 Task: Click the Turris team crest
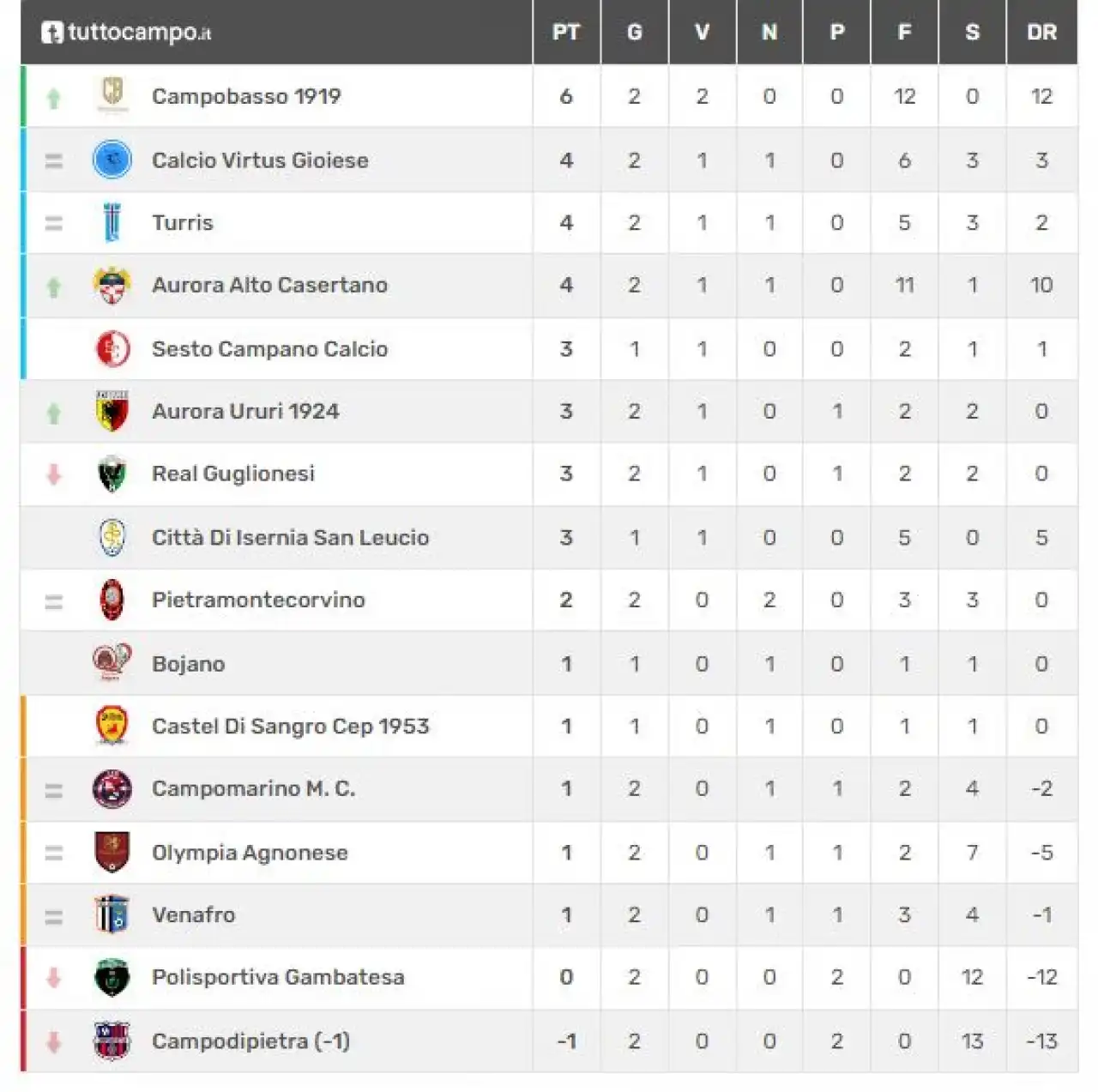point(112,222)
